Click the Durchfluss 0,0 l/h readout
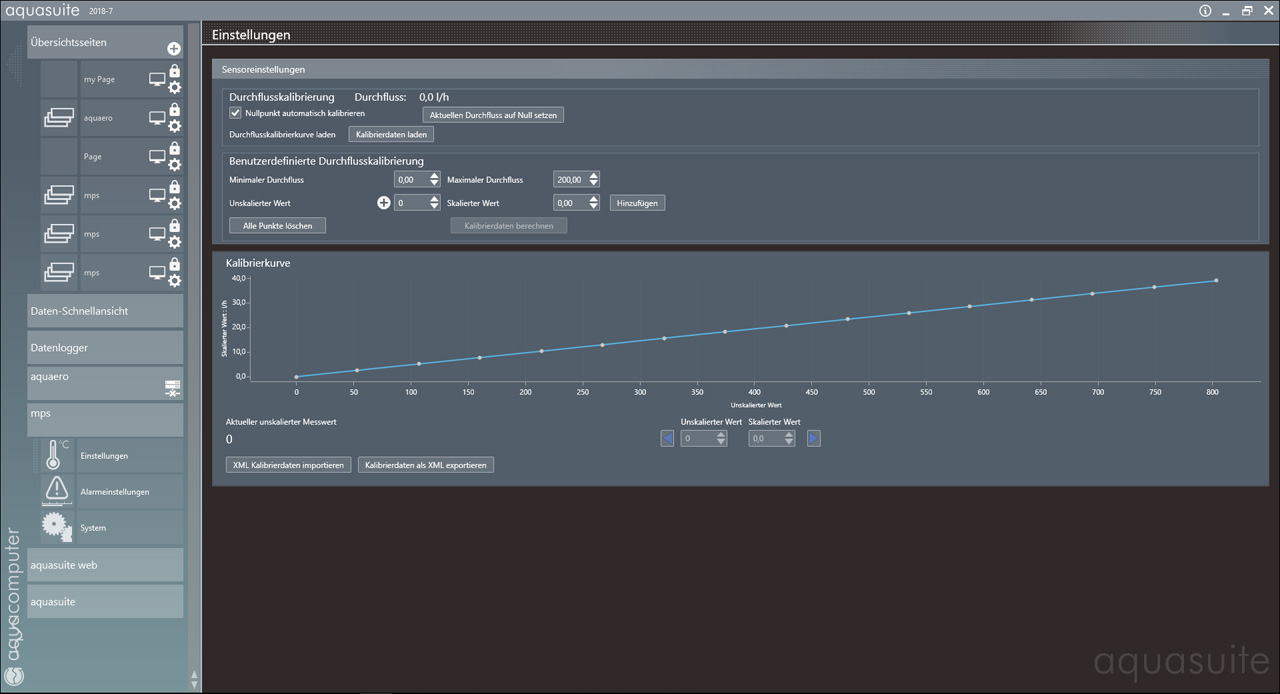 point(434,97)
